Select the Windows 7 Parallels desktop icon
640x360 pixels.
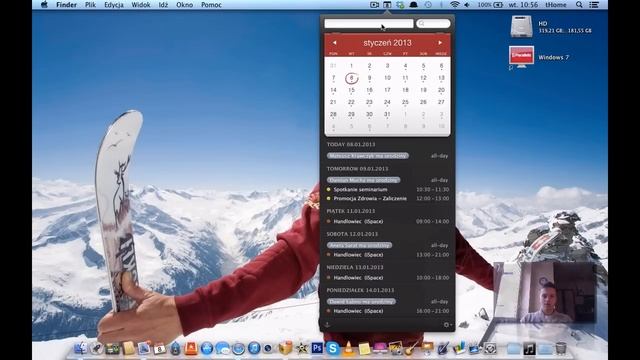(521, 56)
